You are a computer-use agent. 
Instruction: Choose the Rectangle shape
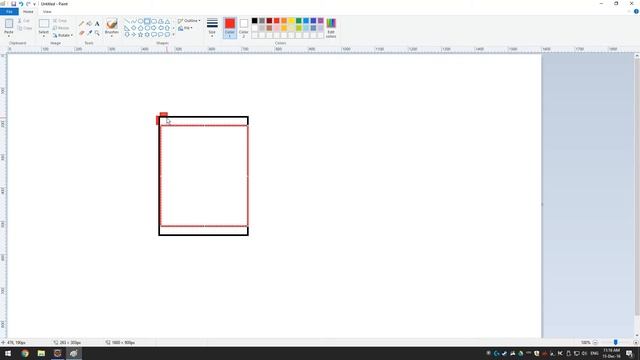(147, 21)
